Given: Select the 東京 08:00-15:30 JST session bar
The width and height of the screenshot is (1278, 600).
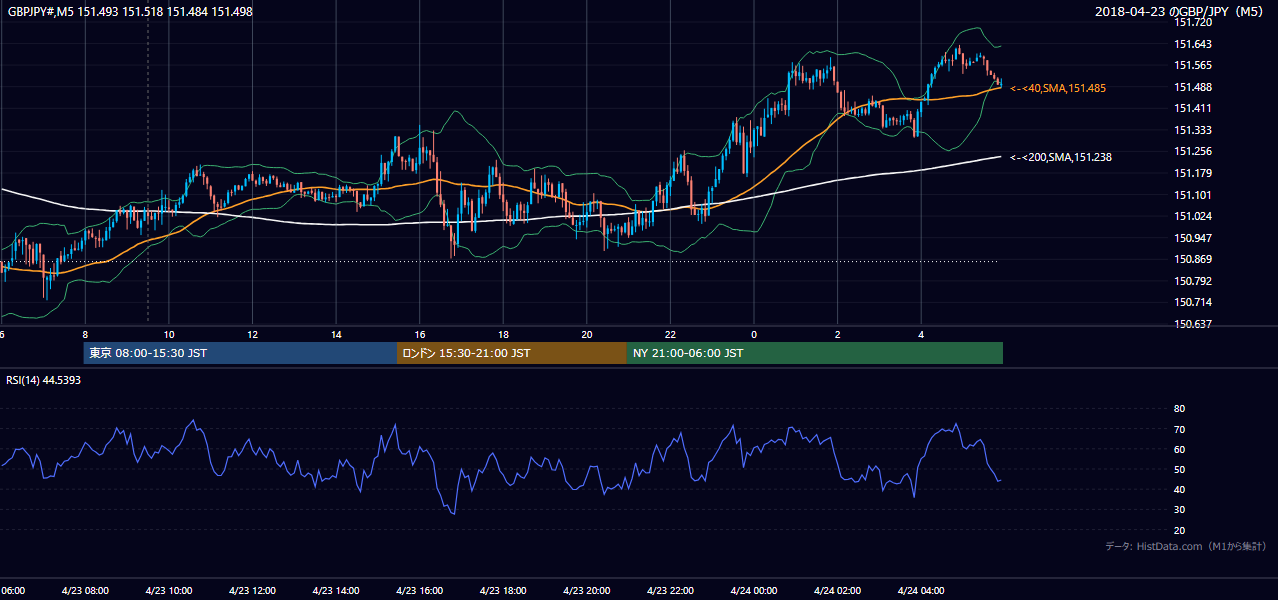Looking at the screenshot, I should (x=240, y=353).
